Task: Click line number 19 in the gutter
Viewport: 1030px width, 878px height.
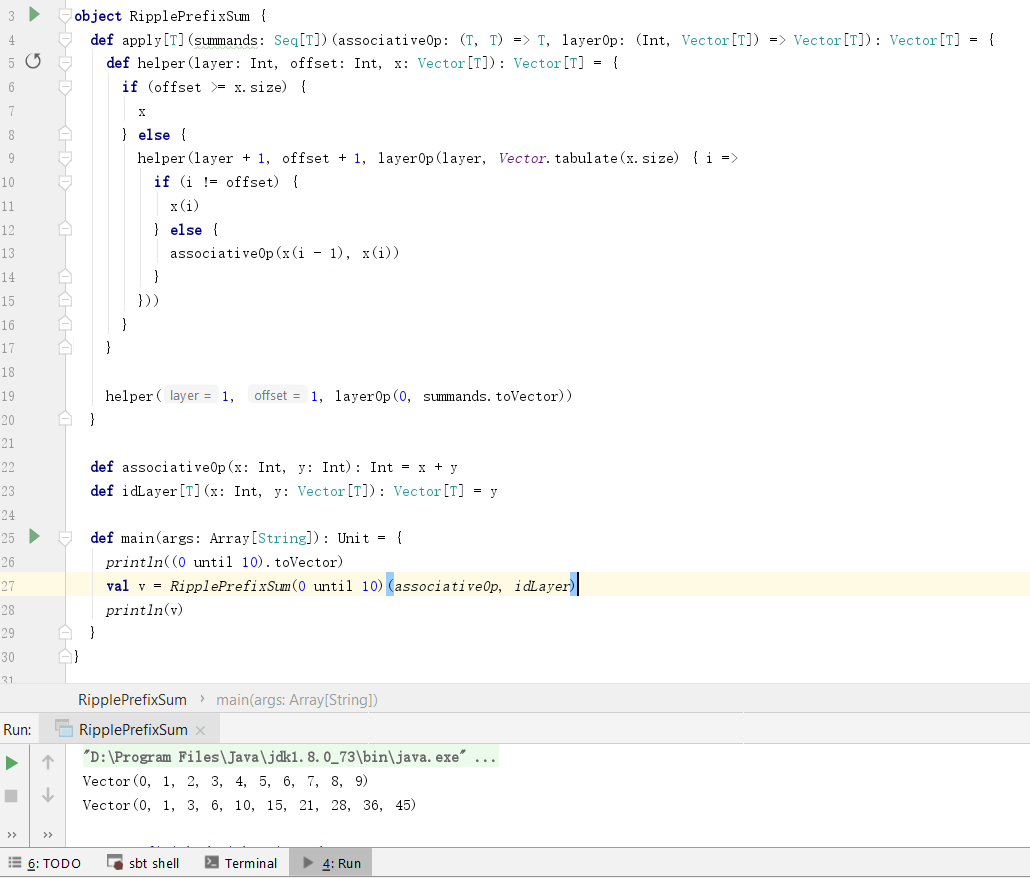Action: tap(8, 396)
